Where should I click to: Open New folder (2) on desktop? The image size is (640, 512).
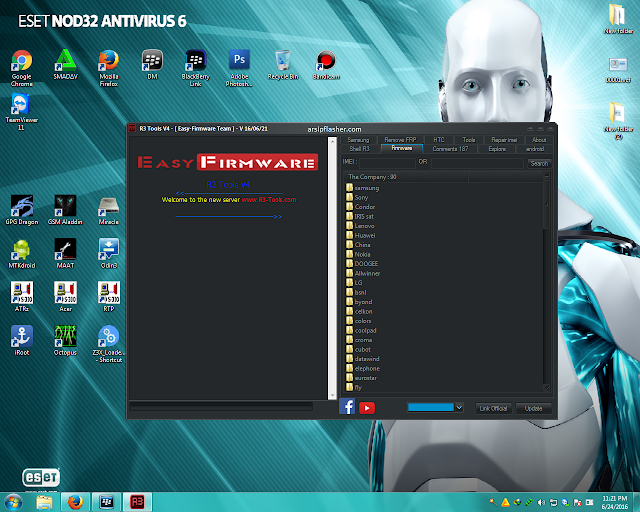(618, 121)
